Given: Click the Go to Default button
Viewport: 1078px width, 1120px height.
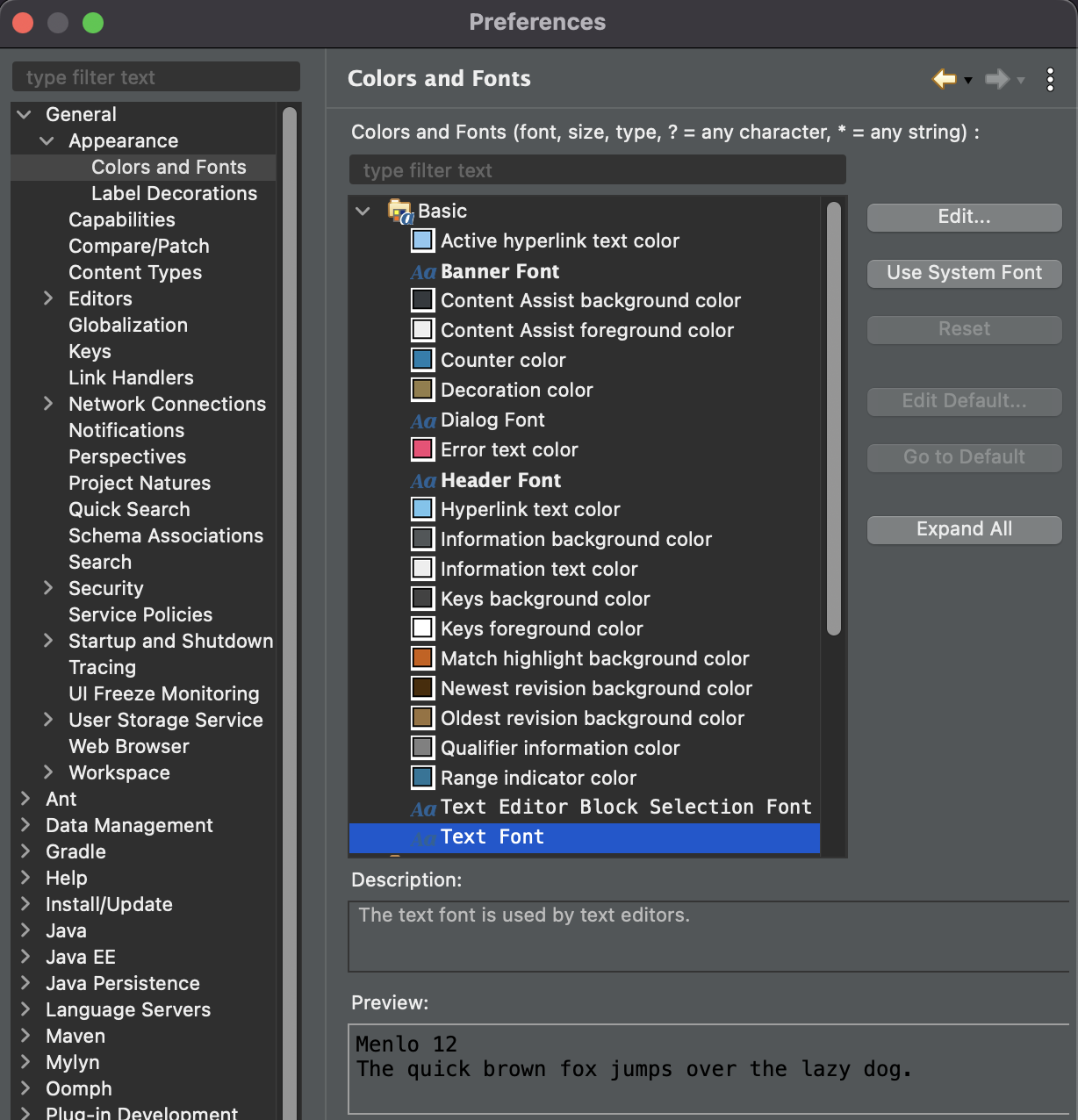Looking at the screenshot, I should 964,457.
